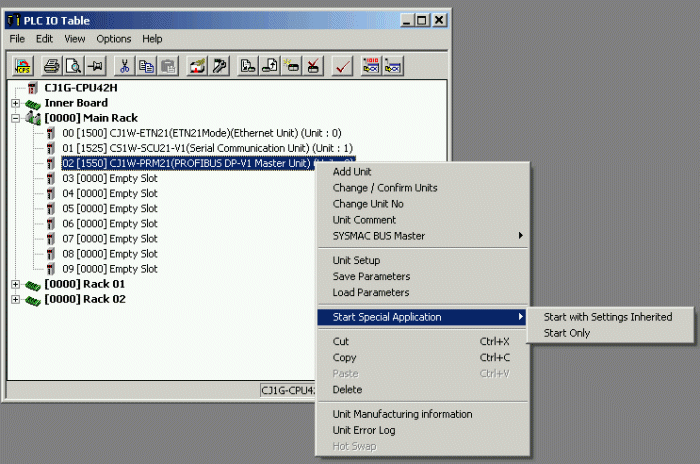Image resolution: width=700 pixels, height=464 pixels.
Task: Select Change / Confirm Units
Action: click(422, 188)
